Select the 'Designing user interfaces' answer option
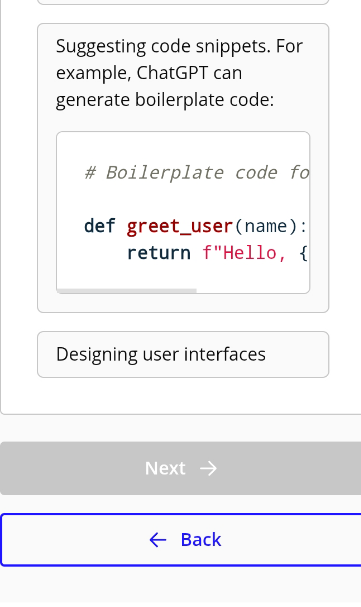This screenshot has height=607, width=361. point(183,354)
